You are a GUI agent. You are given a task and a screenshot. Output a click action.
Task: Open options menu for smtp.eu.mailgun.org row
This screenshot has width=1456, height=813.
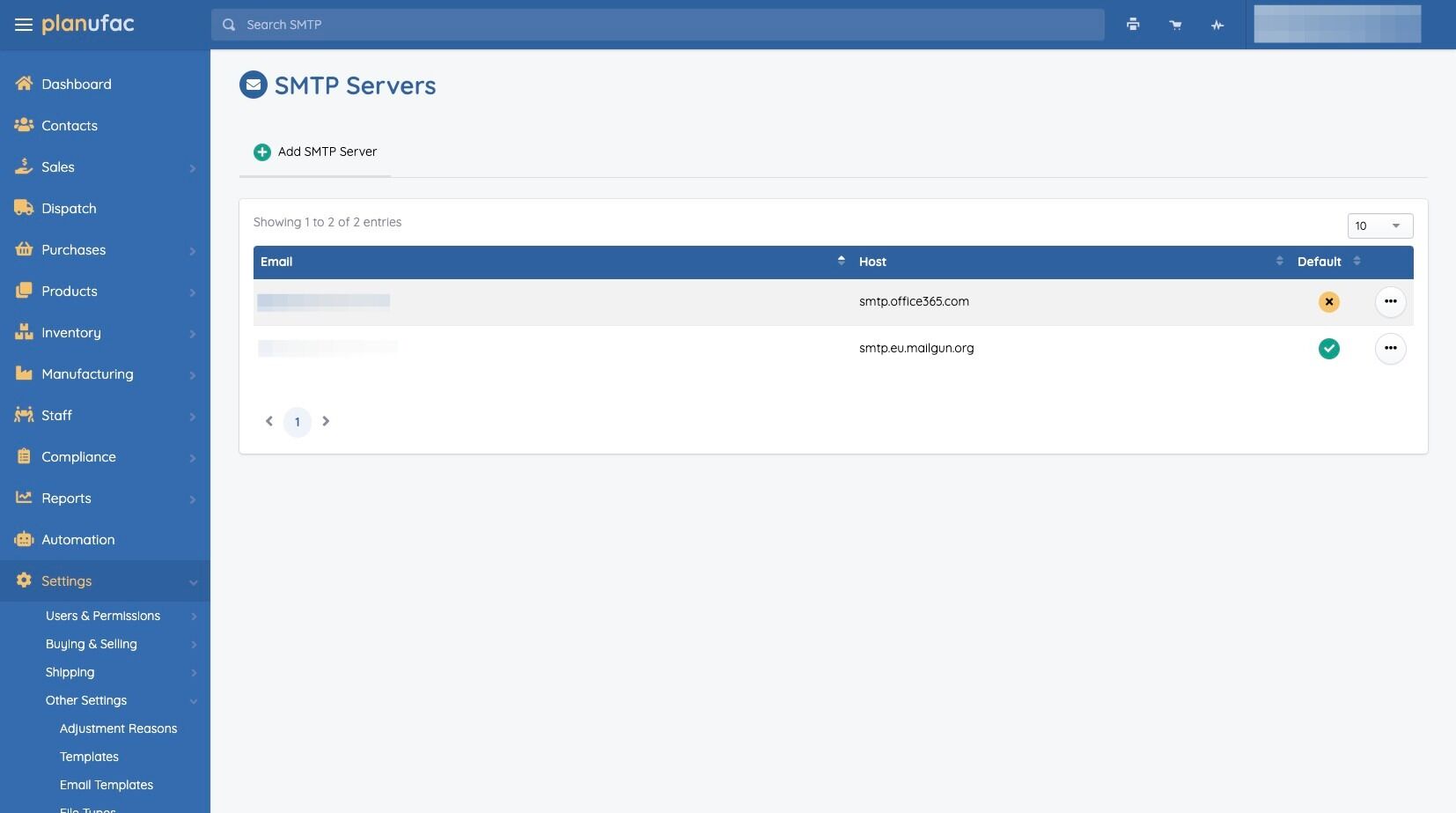1390,349
